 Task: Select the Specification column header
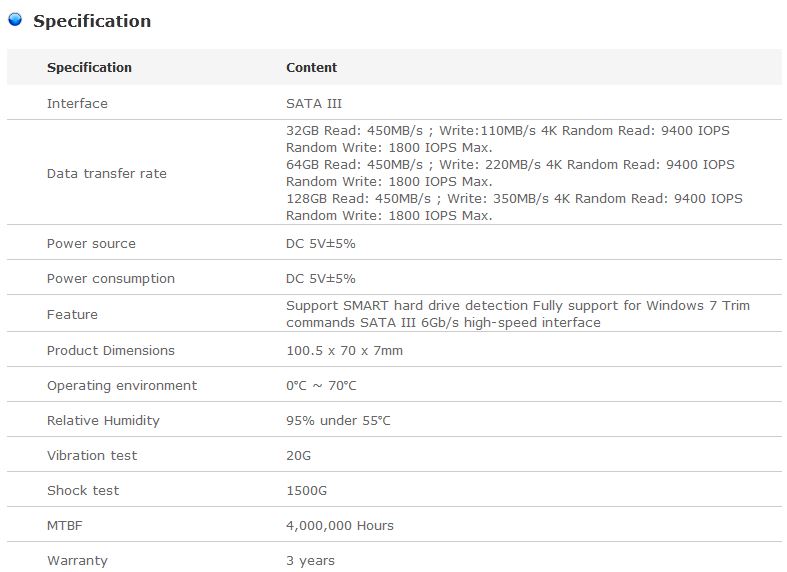pos(89,68)
